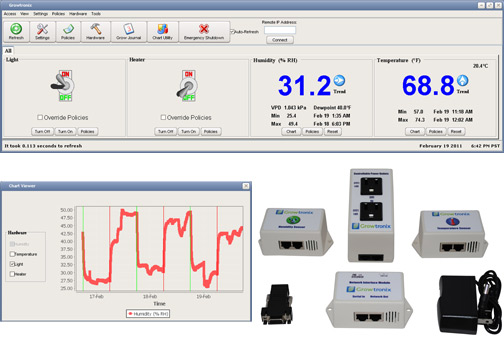Click Turn Off button under Light

tap(43, 131)
